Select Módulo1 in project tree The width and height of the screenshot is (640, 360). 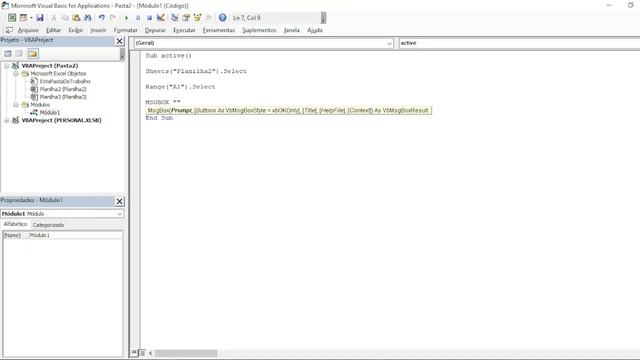50,112
